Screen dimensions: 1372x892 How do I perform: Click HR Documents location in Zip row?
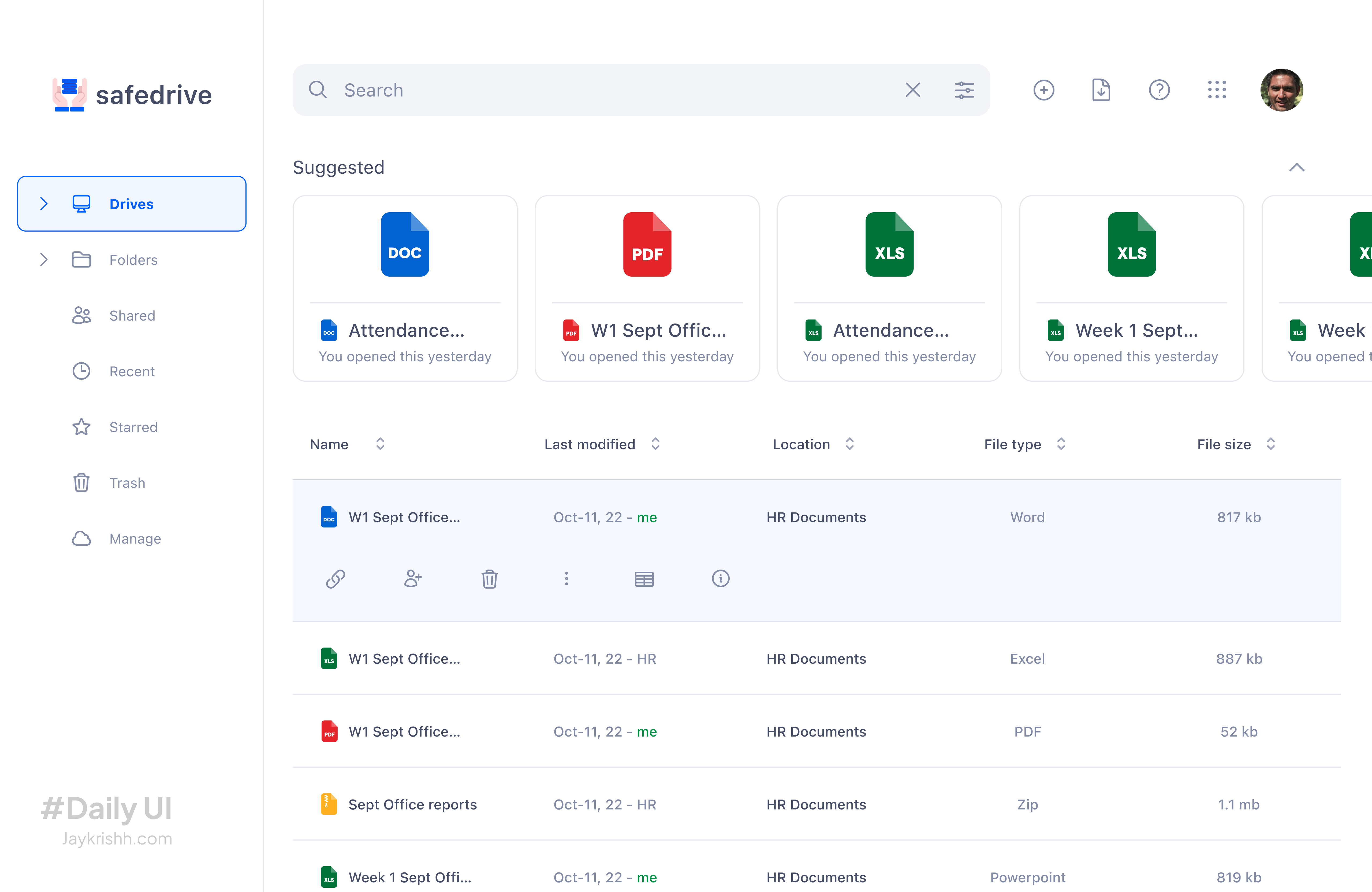816,804
